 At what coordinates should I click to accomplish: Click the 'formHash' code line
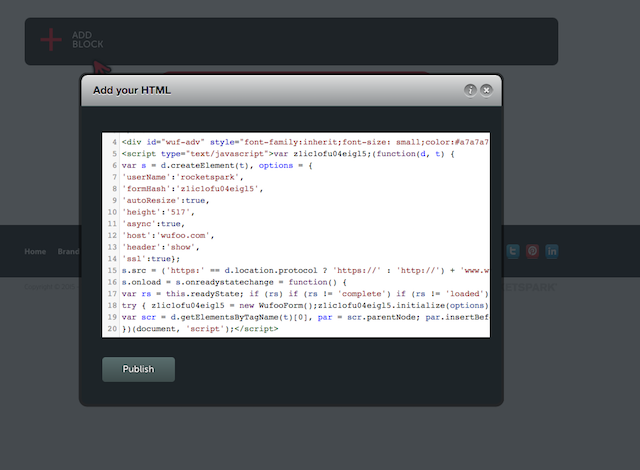192,189
